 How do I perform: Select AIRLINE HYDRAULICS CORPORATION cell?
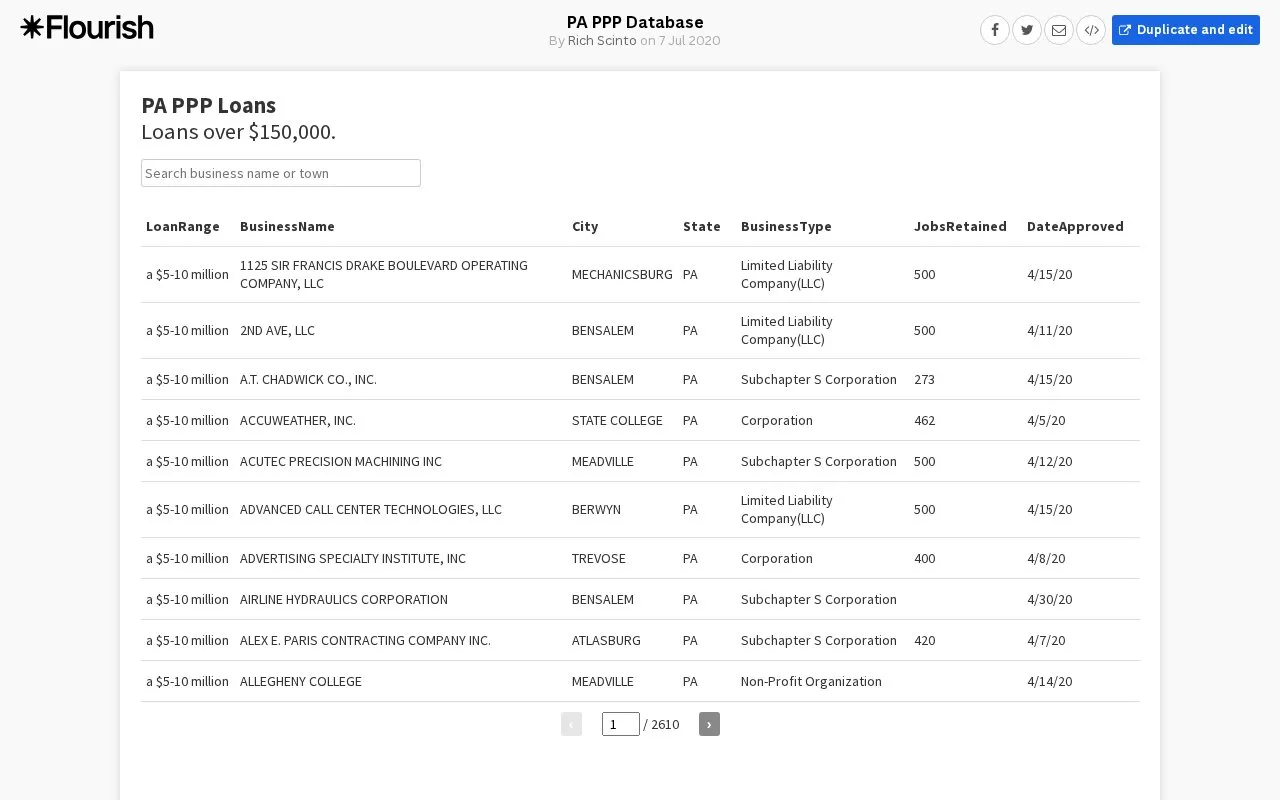pos(344,599)
